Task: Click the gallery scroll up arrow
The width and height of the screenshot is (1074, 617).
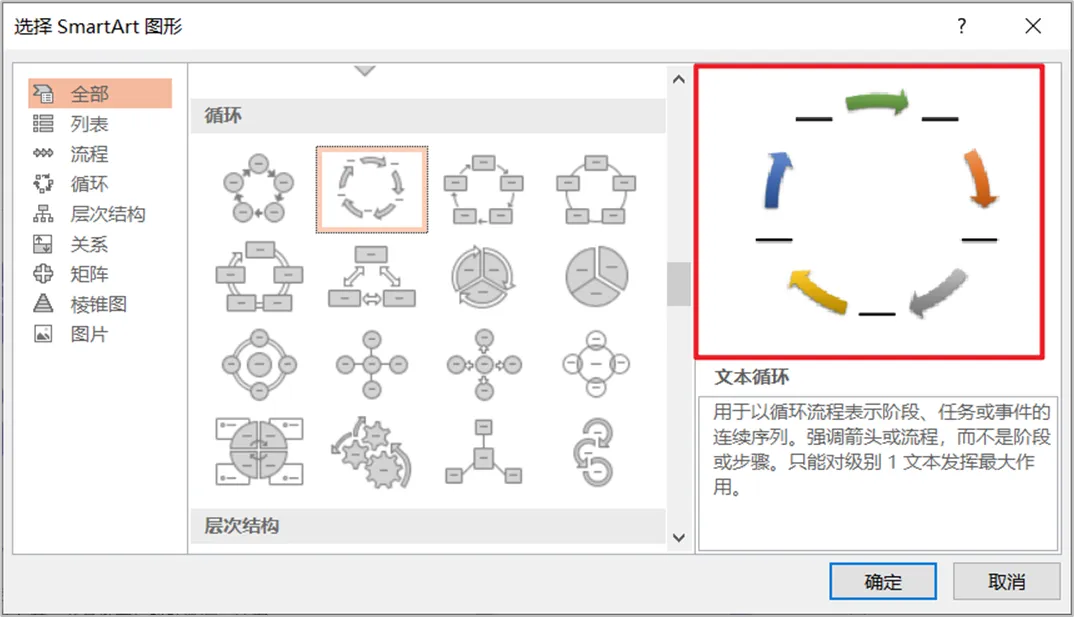Action: point(679,79)
